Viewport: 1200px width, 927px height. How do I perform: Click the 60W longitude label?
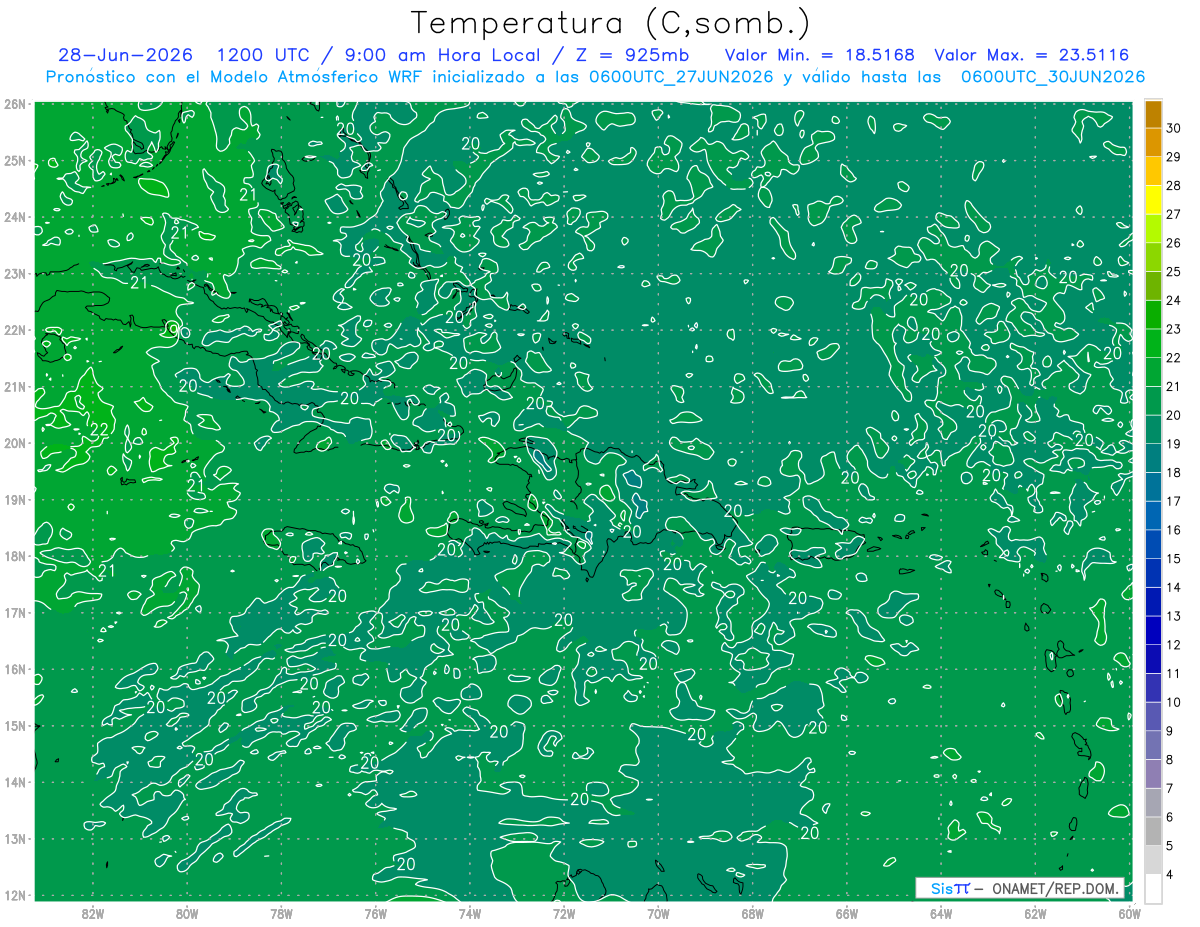[x=1130, y=913]
